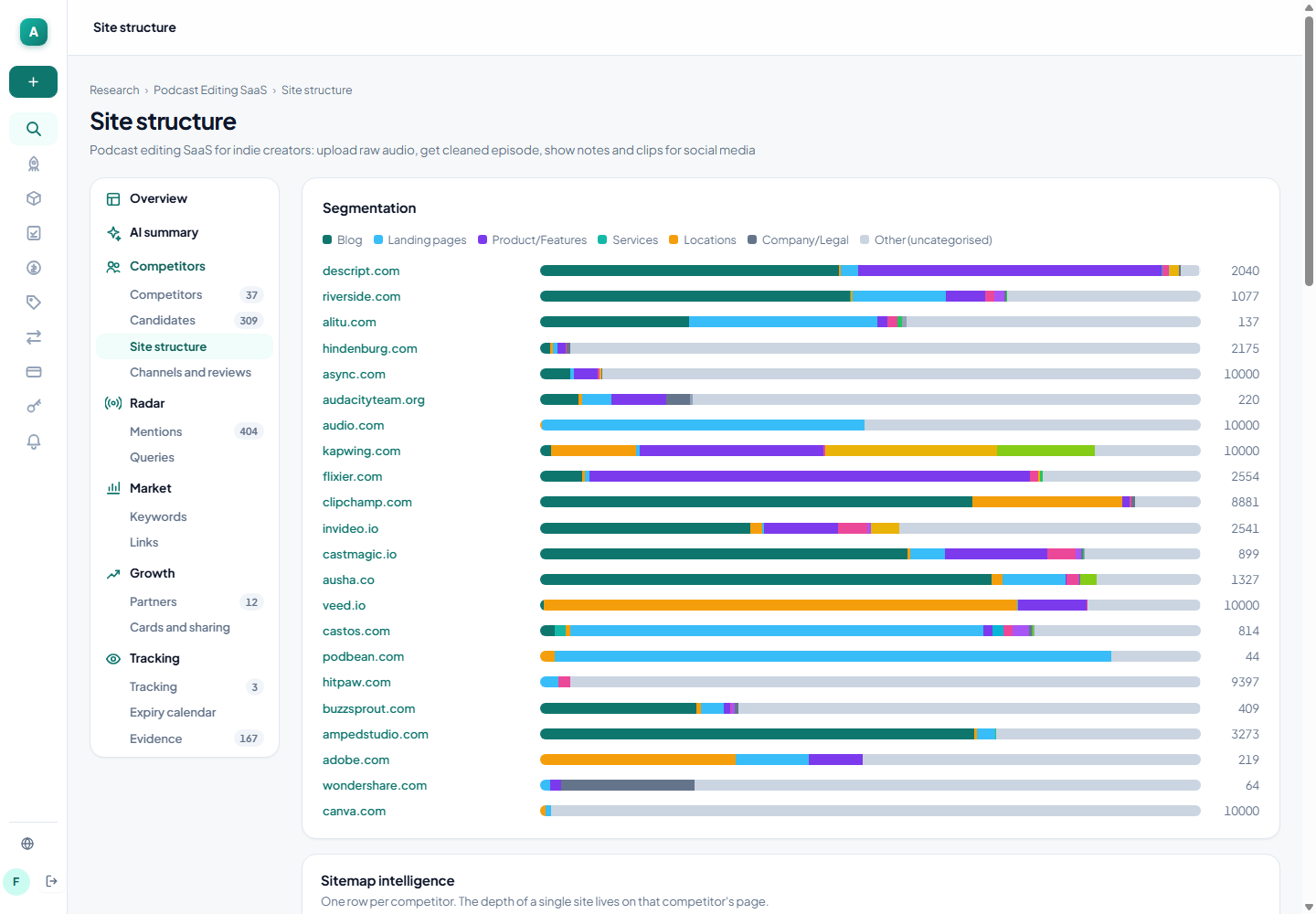1316x914 pixels.
Task: Open clipchamp.com competitor link
Action: (367, 502)
